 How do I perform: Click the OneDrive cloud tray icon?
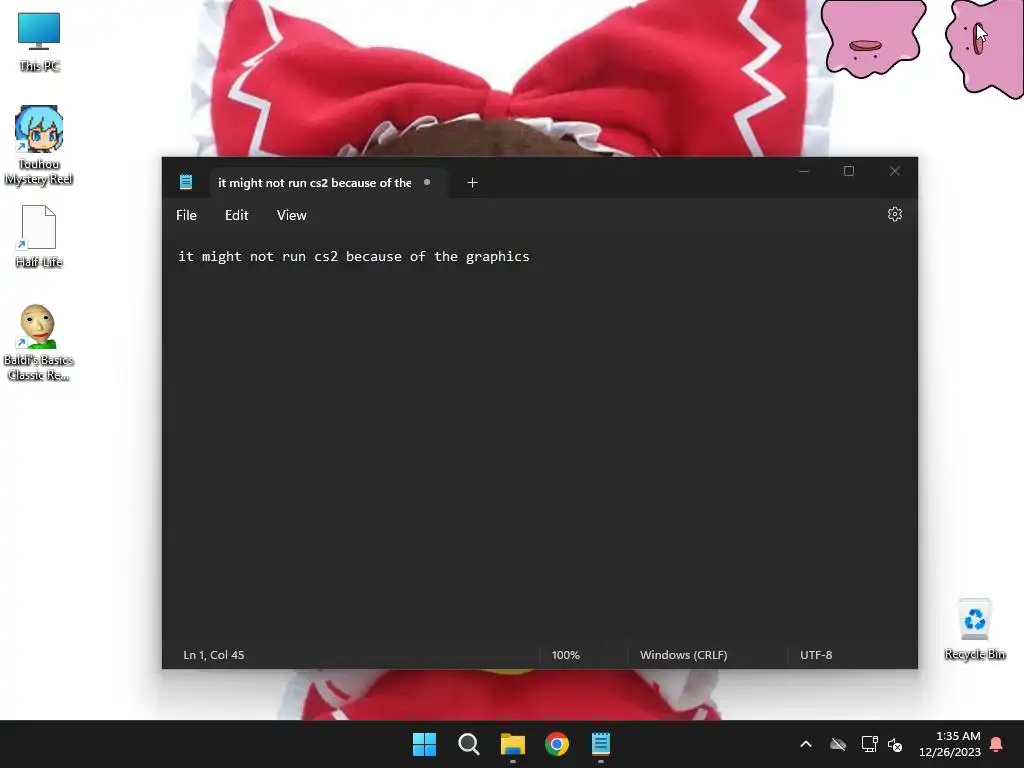point(838,744)
